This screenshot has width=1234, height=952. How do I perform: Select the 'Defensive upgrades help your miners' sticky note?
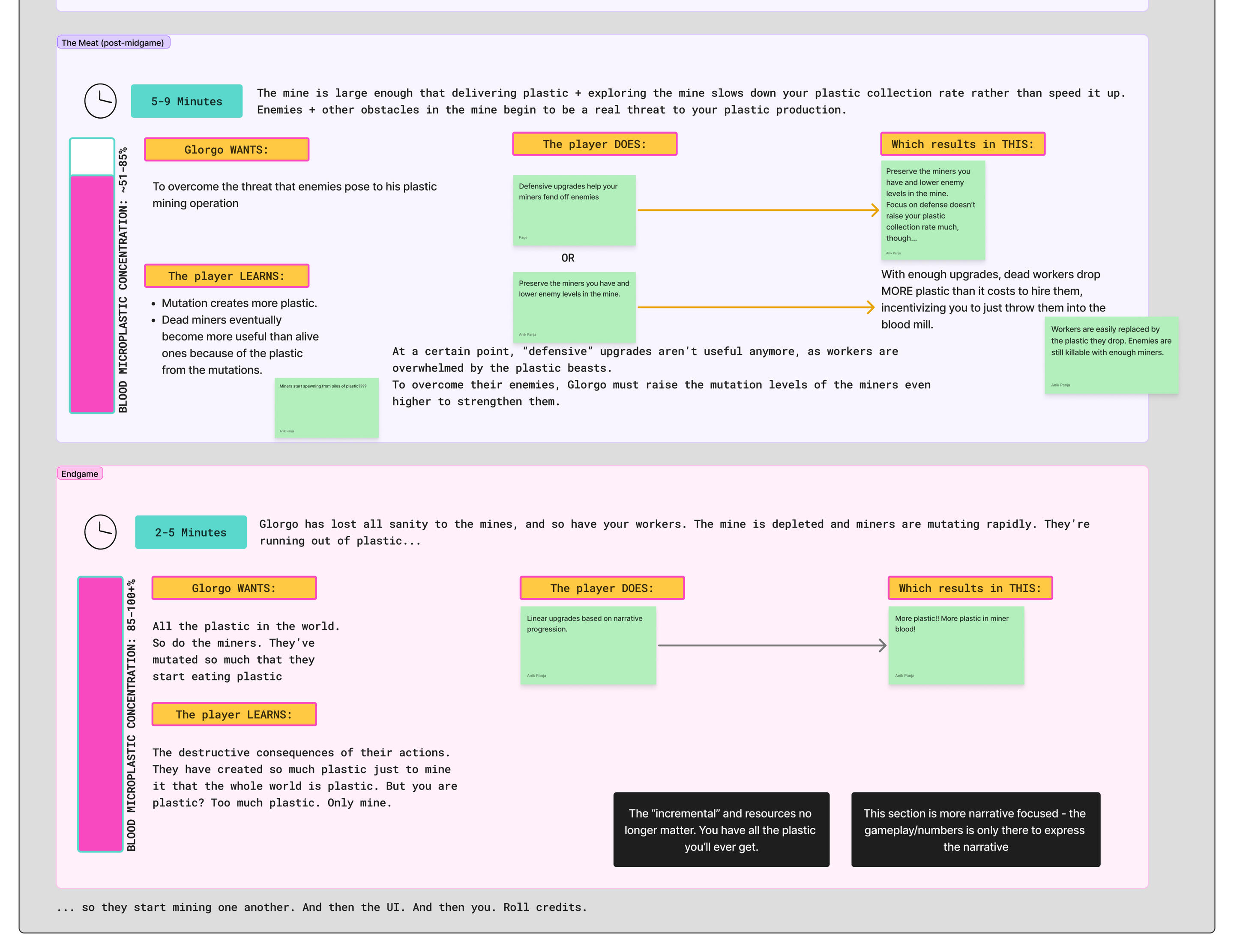pos(574,210)
